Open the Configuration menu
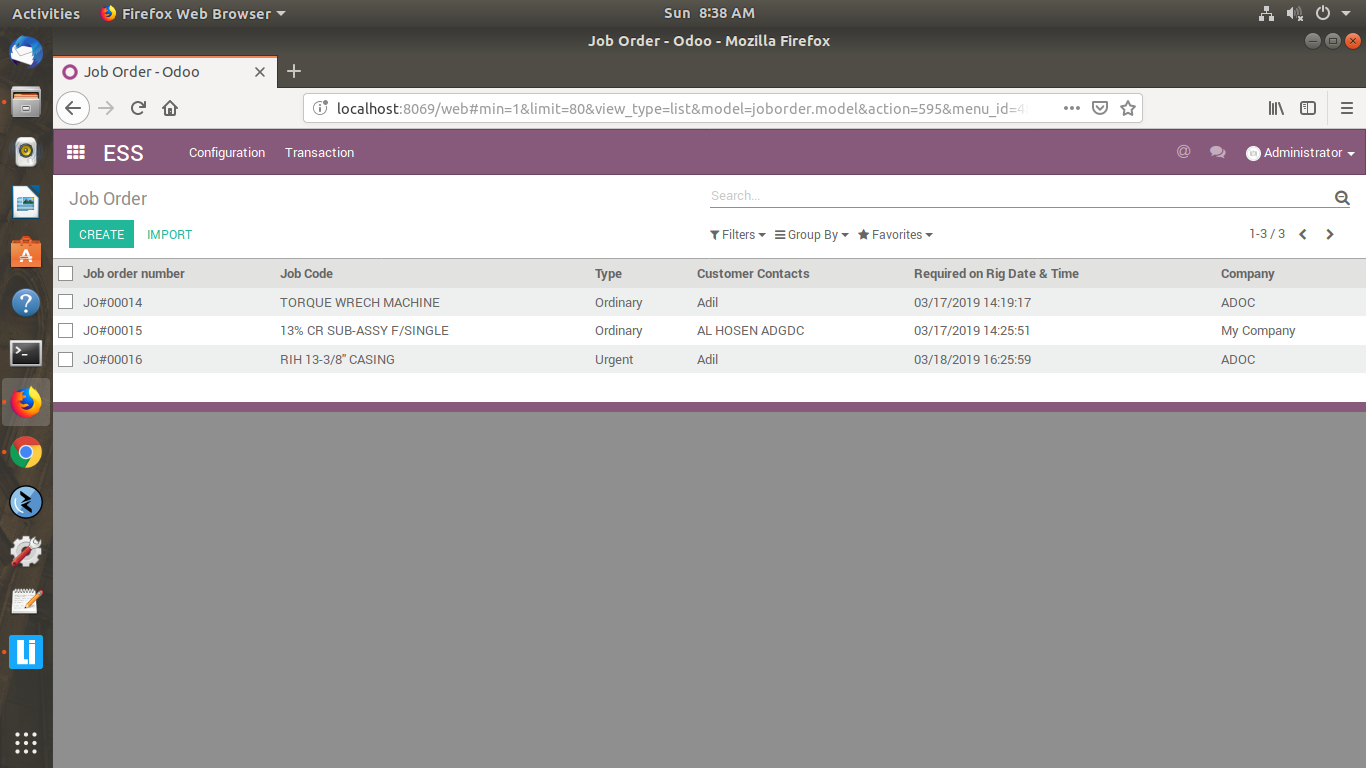 [227, 152]
